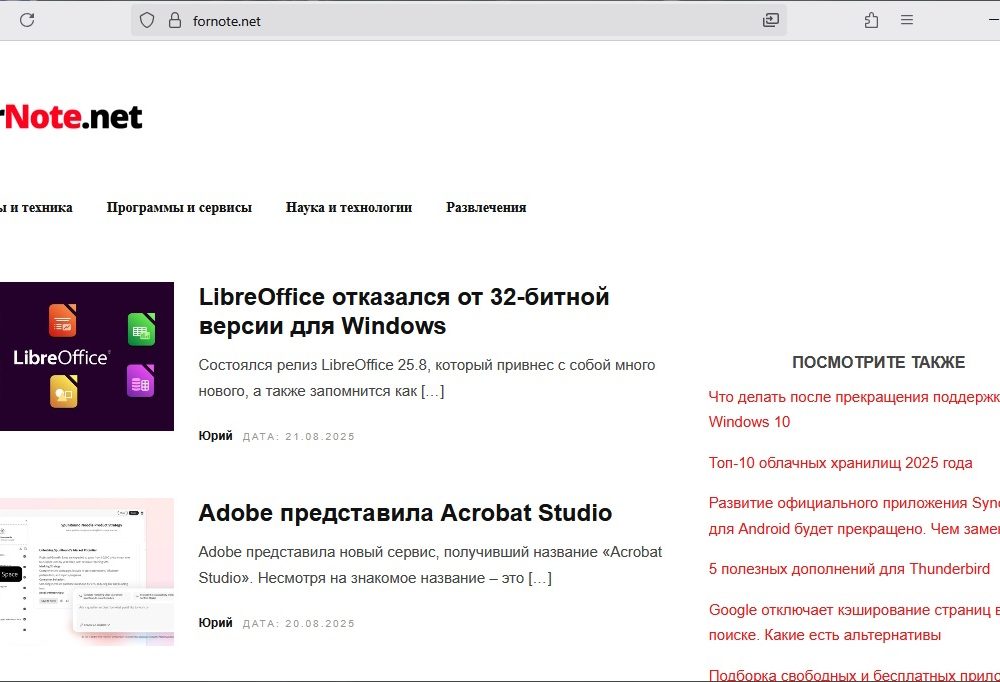Open headline about LibreOffice dropping 32-bit

click(404, 311)
